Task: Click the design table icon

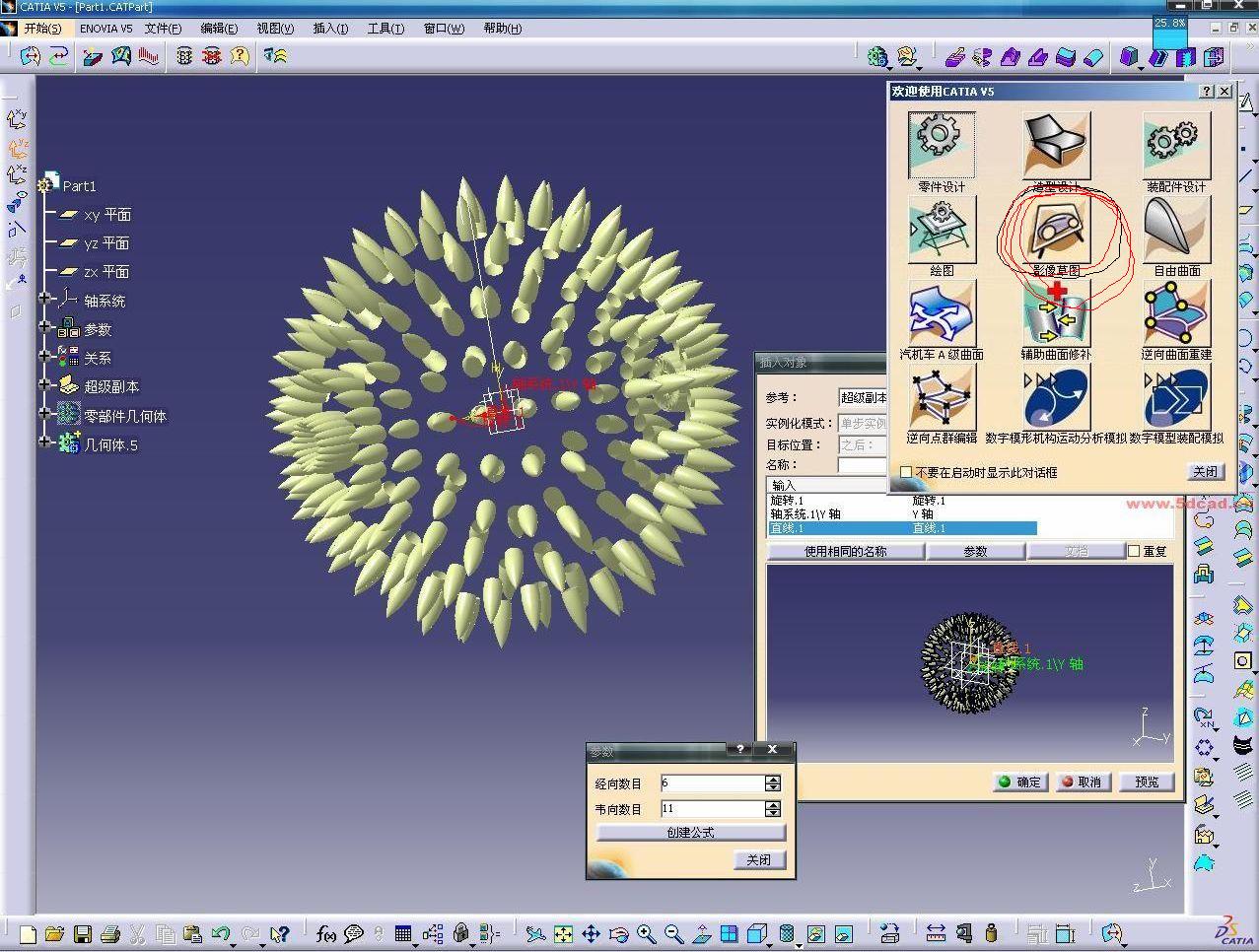Action: pos(403,933)
